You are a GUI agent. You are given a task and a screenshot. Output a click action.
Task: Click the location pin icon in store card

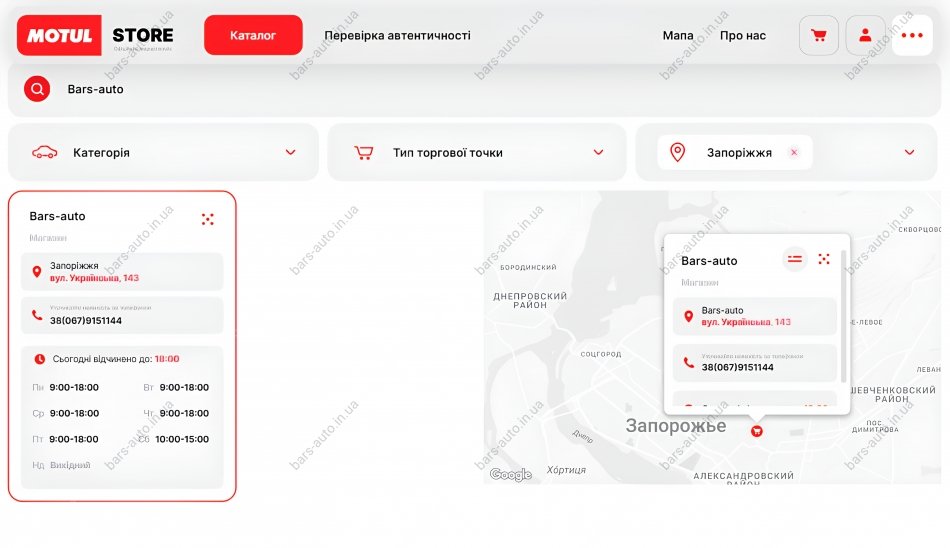[37, 272]
